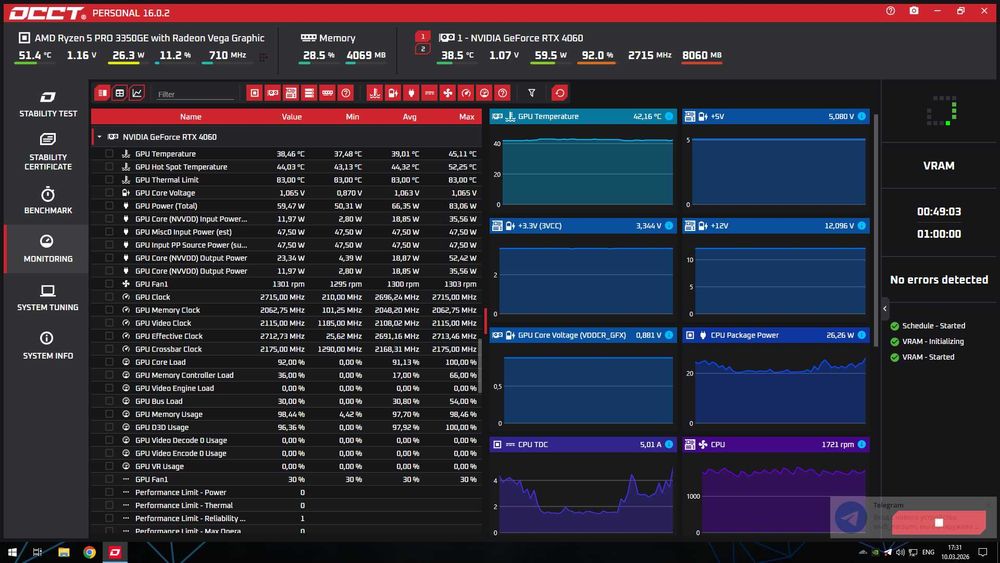The image size is (1000, 563).
Task: Toggle fan sensor type filter
Action: point(448,93)
